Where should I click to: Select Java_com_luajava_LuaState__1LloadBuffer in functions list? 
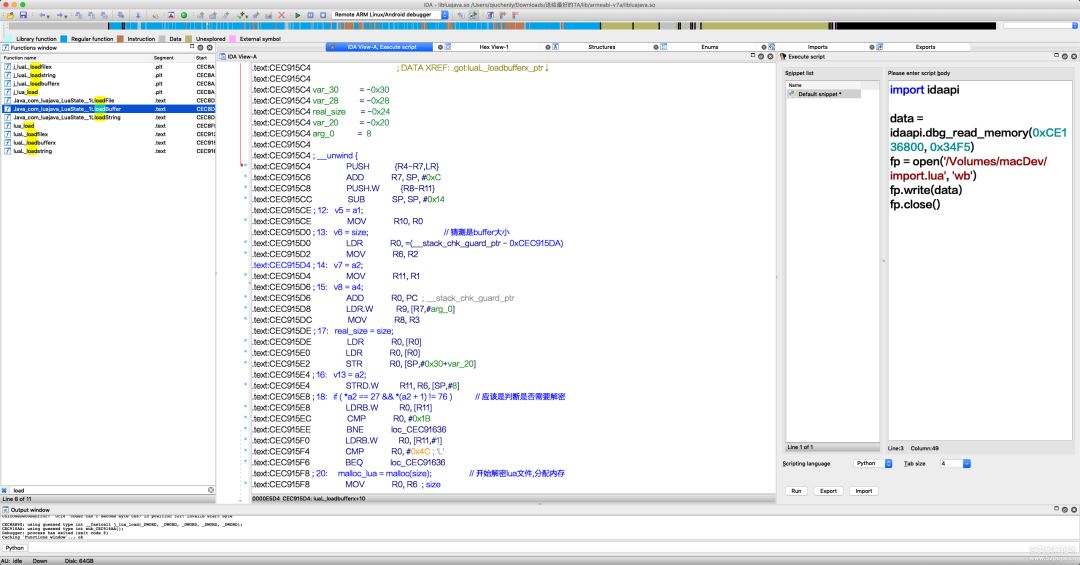tap(67, 109)
